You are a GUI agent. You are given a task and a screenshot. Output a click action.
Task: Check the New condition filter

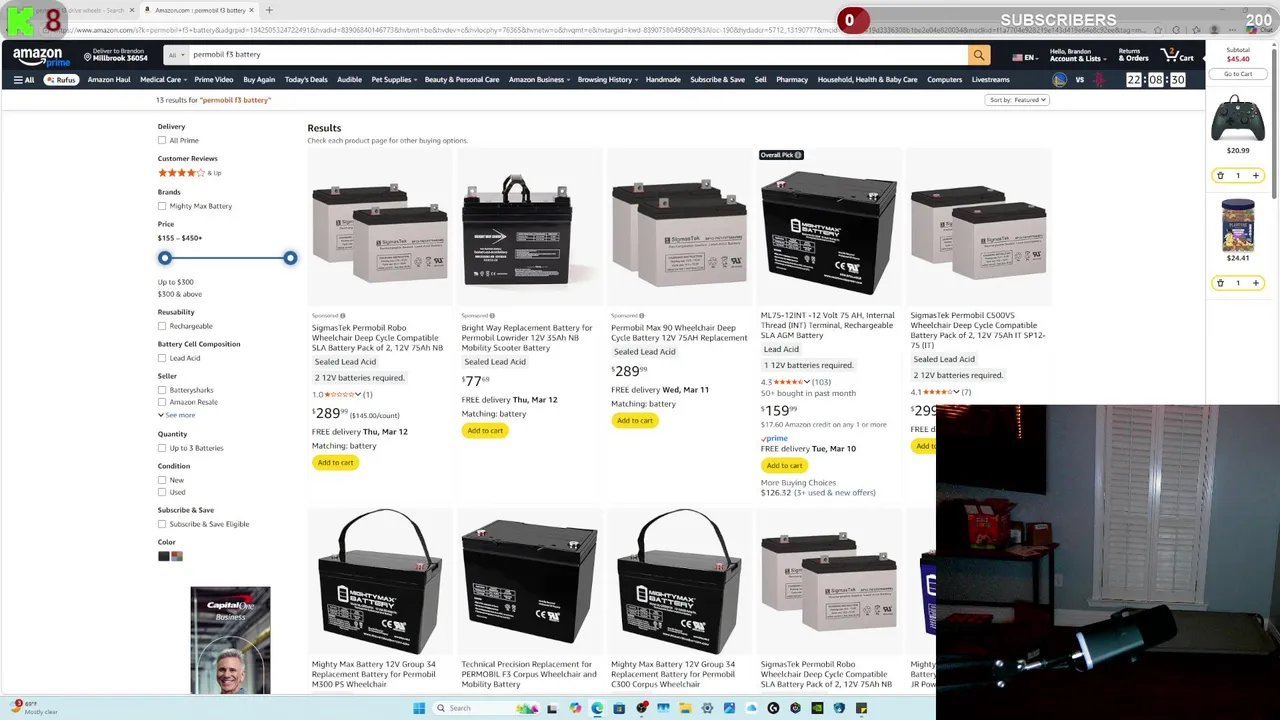162,480
